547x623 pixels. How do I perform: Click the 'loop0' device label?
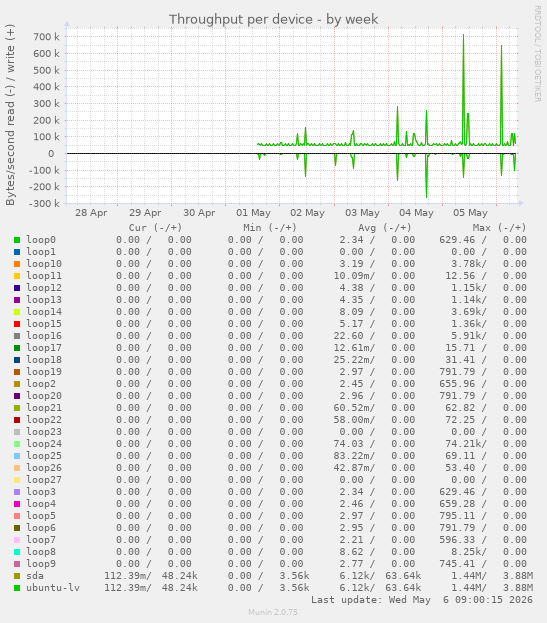tap(41, 240)
